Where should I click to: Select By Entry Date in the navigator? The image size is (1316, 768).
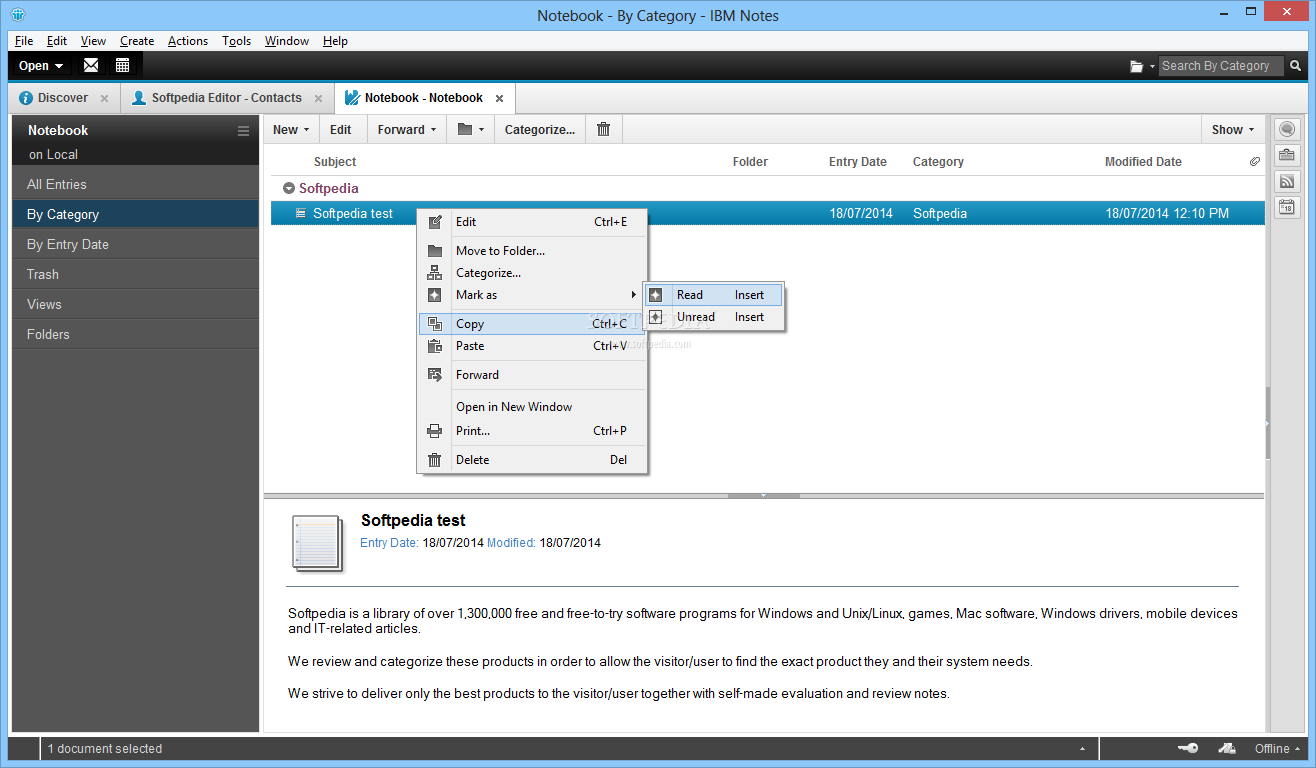pos(136,244)
